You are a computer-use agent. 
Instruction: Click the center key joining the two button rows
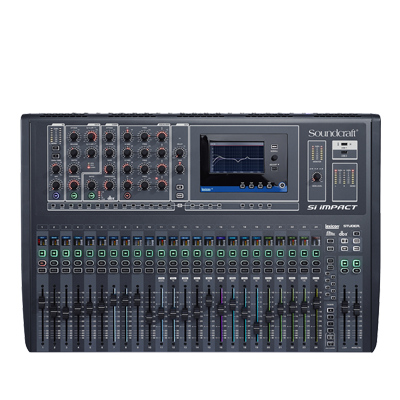pos(180,206)
